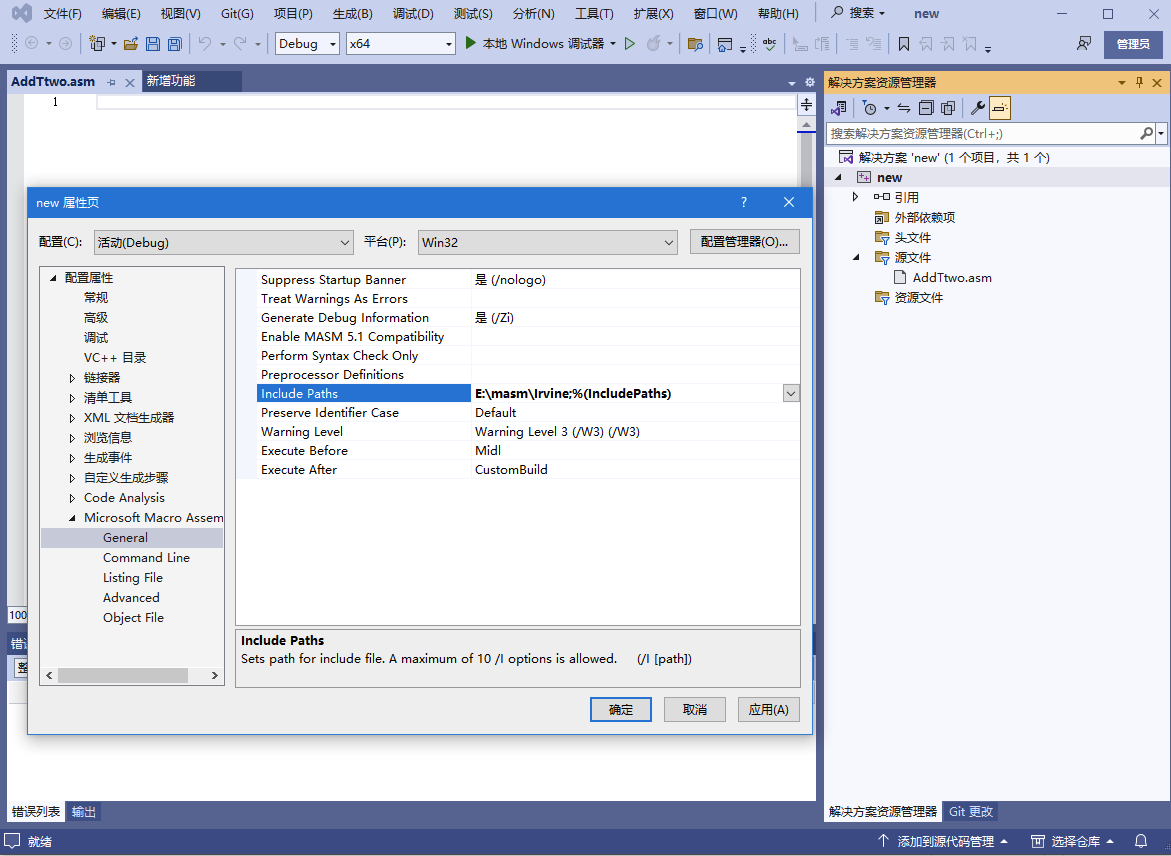Expand the 清单工具 tree node
Viewport: 1171px width, 856px height.
coord(72,398)
